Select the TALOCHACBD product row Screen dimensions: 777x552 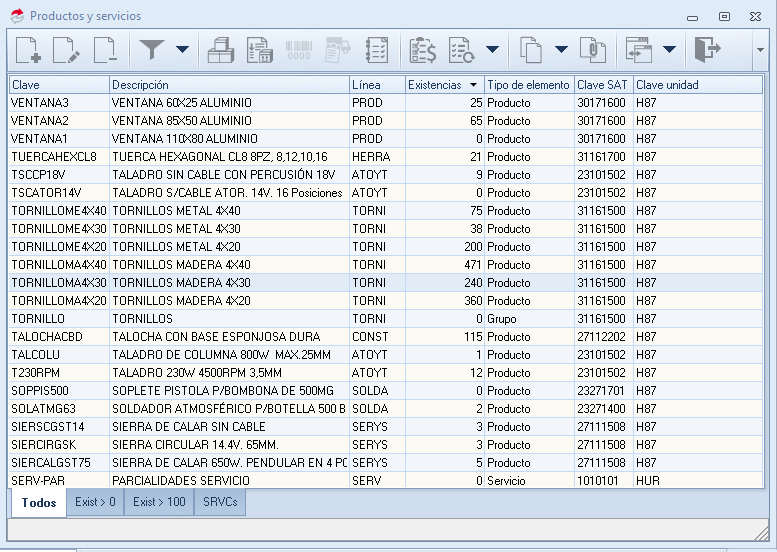pyautogui.click(x=386, y=337)
